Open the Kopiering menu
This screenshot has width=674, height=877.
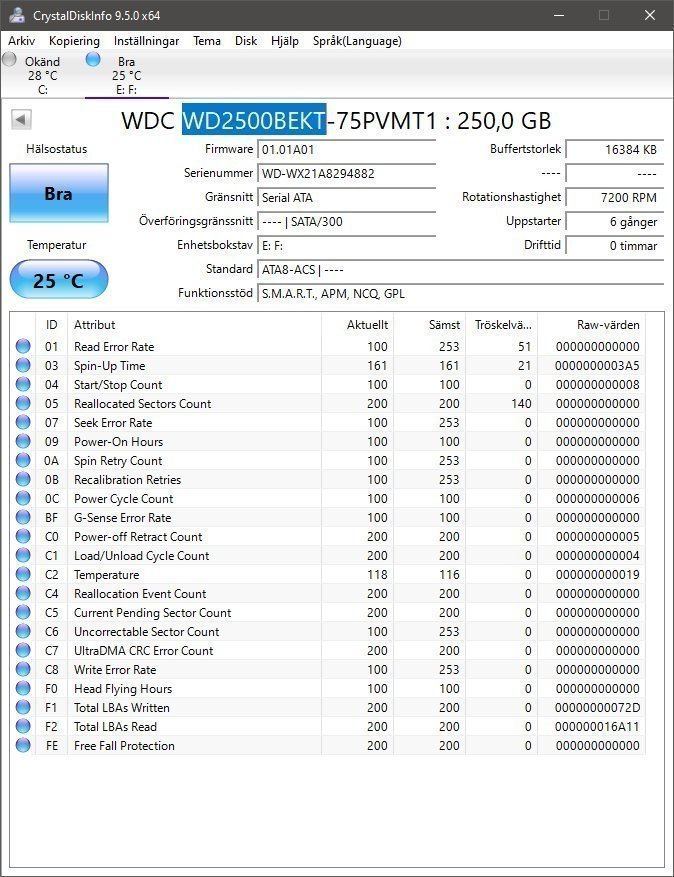click(x=74, y=41)
